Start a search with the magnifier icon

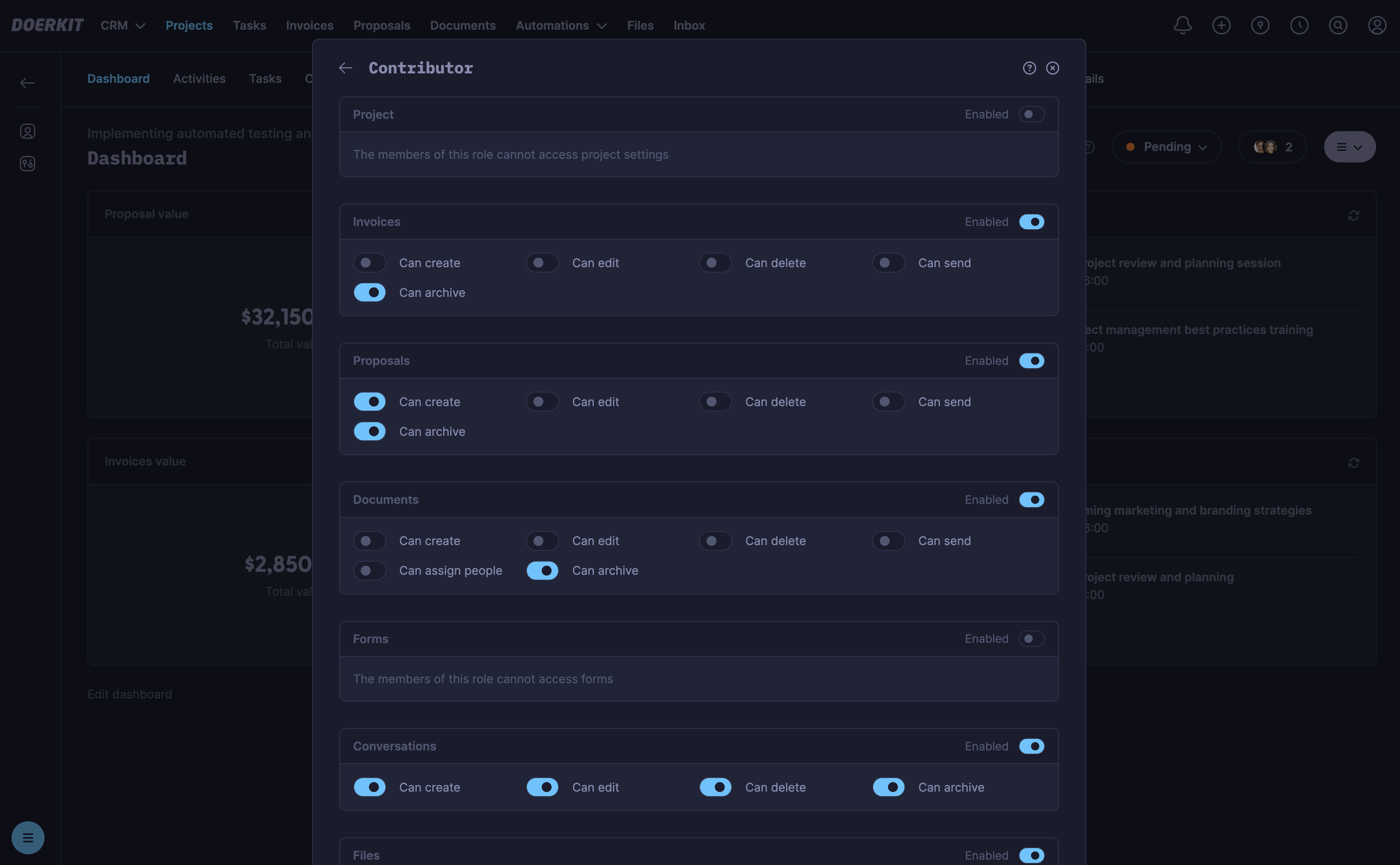[x=1338, y=25]
